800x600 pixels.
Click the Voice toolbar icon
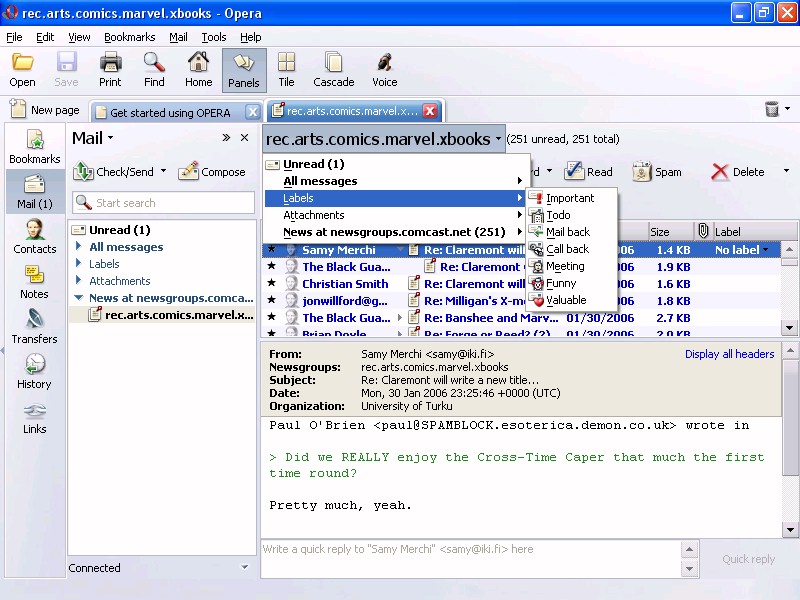pos(384,70)
